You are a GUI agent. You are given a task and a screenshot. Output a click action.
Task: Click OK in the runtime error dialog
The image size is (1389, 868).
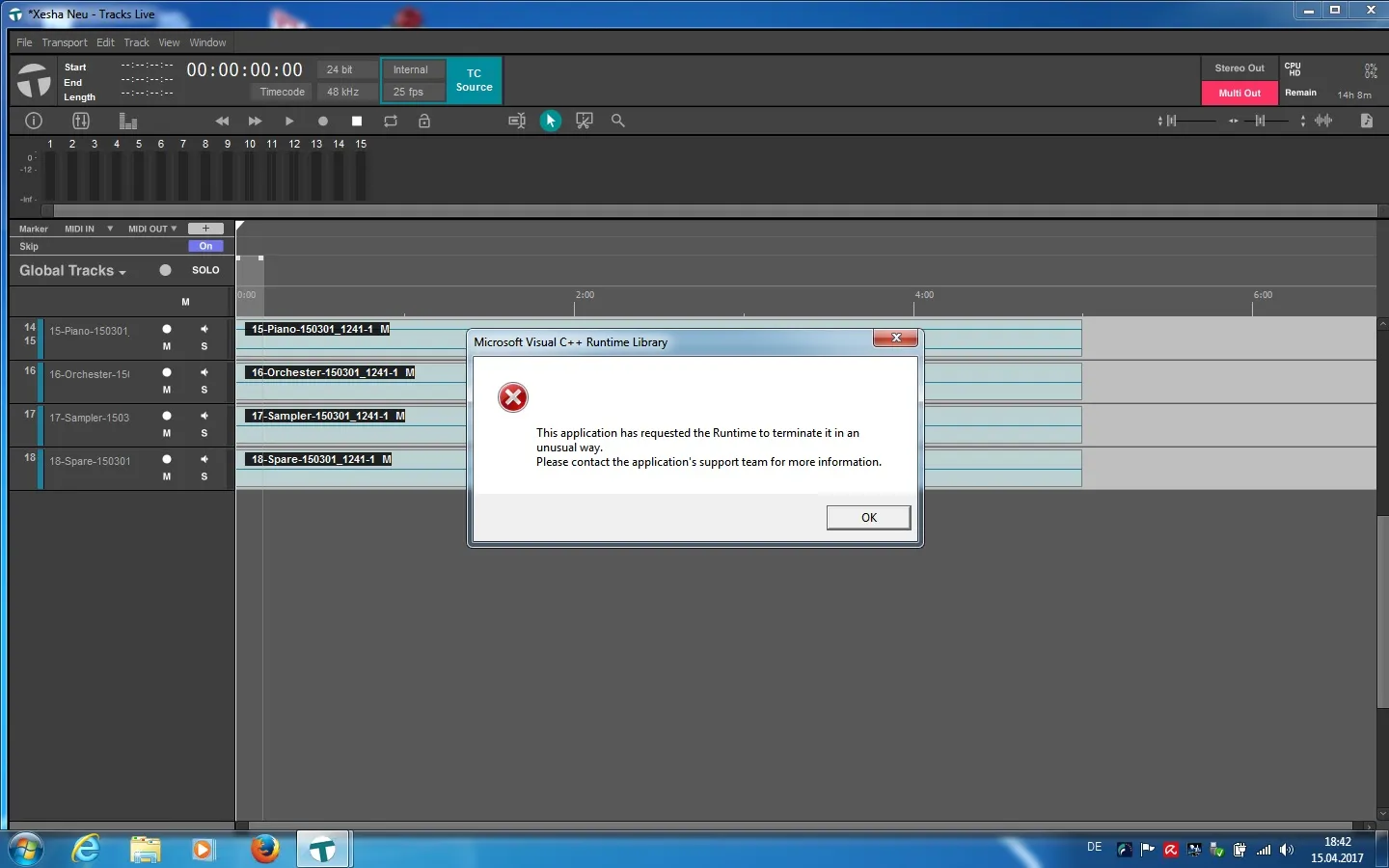click(868, 518)
